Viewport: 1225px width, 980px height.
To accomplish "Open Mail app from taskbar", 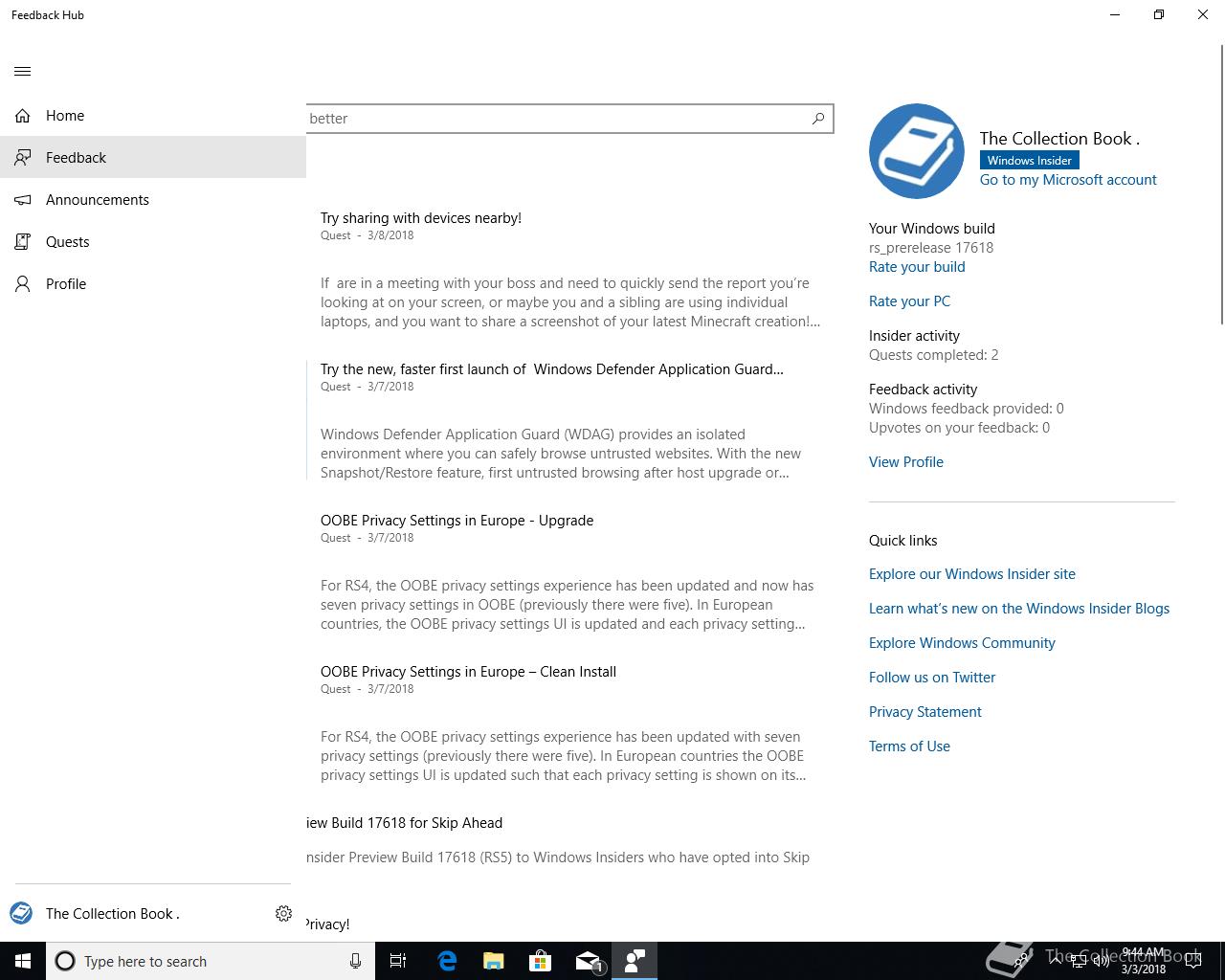I will coord(588,961).
